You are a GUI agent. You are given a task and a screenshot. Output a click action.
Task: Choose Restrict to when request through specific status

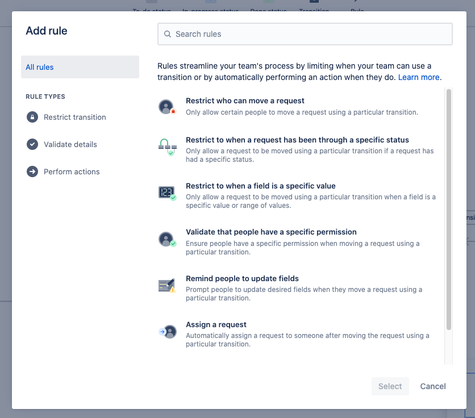[297, 140]
